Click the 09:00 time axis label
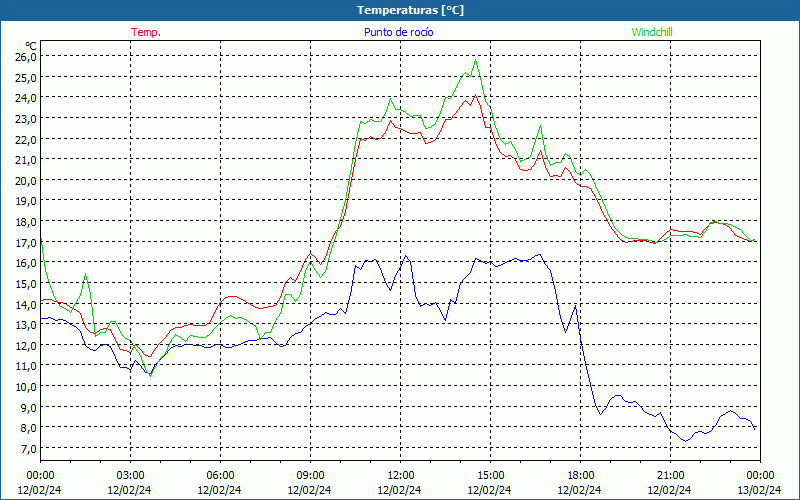This screenshot has width=800, height=500. [x=310, y=476]
